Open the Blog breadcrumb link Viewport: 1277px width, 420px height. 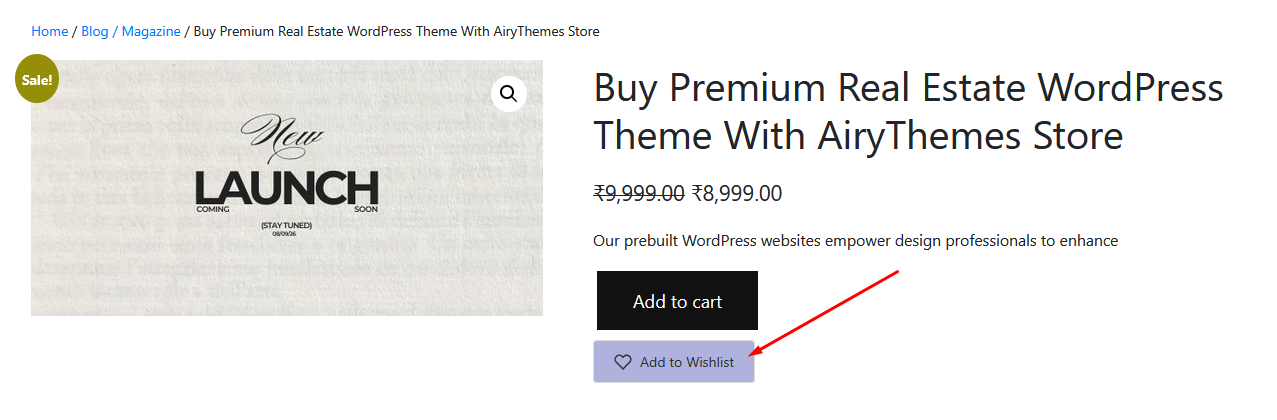(x=95, y=31)
